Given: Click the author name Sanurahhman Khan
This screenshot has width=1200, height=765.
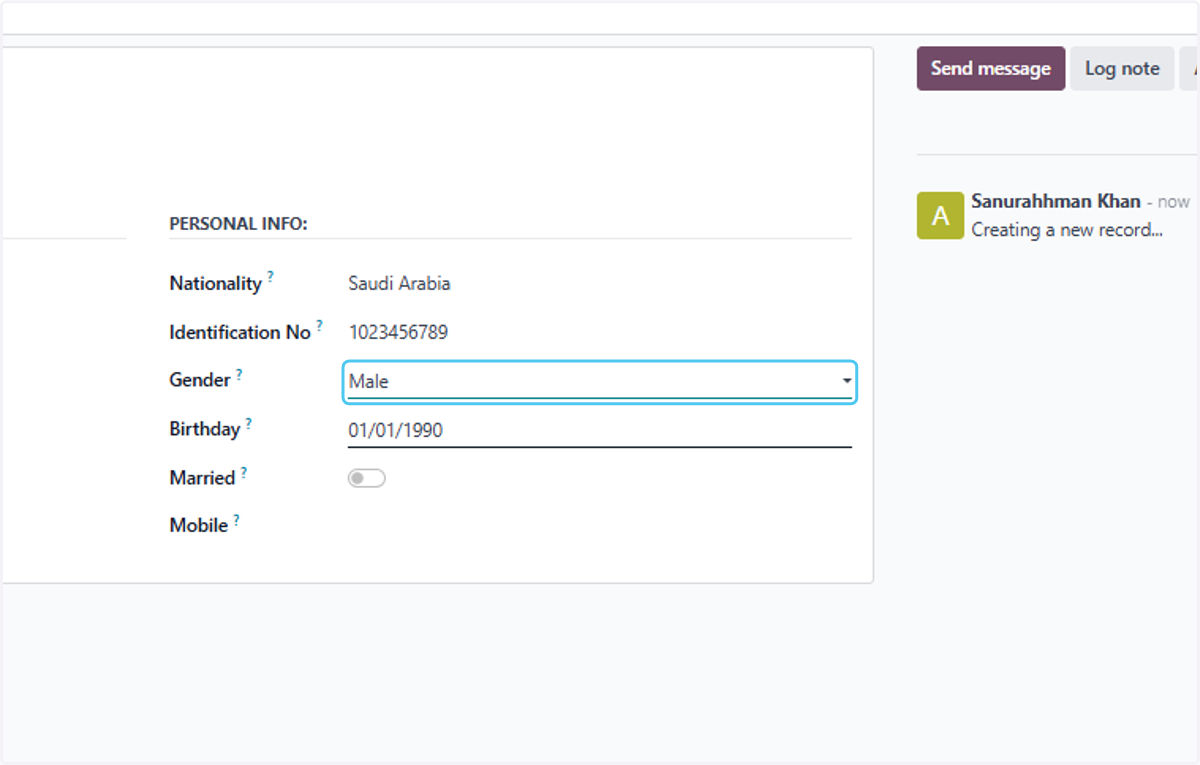Looking at the screenshot, I should coord(1056,201).
